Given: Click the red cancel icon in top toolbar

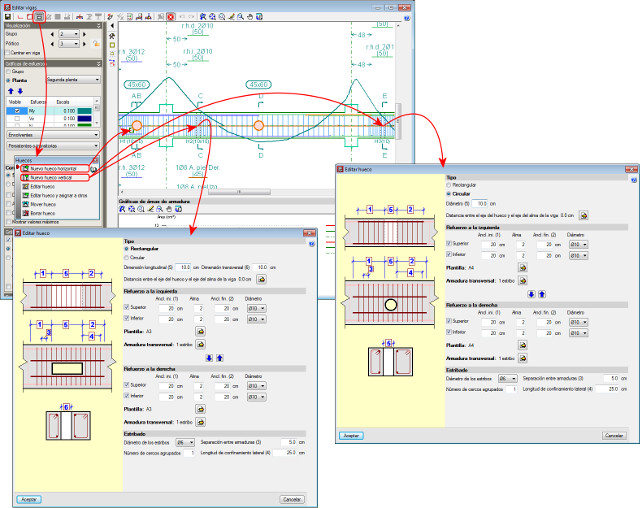Looking at the screenshot, I should coord(171,17).
